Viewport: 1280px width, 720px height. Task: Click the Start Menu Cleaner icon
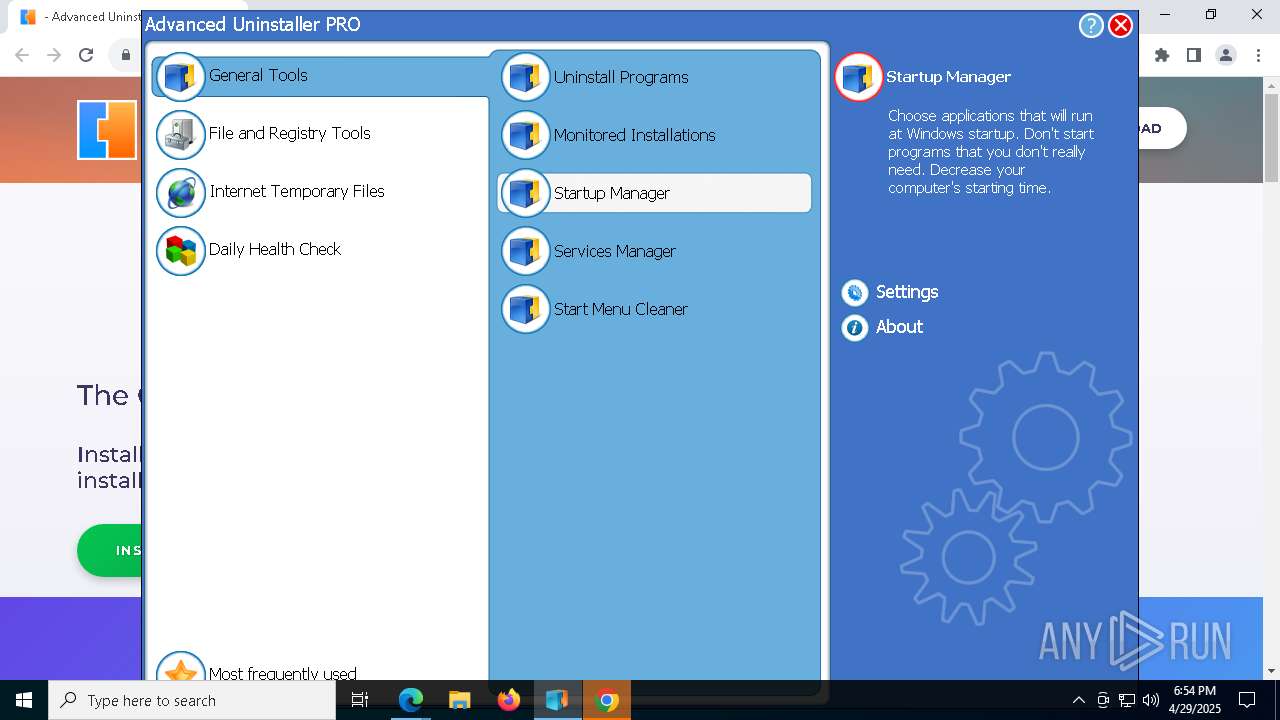pyautogui.click(x=525, y=309)
